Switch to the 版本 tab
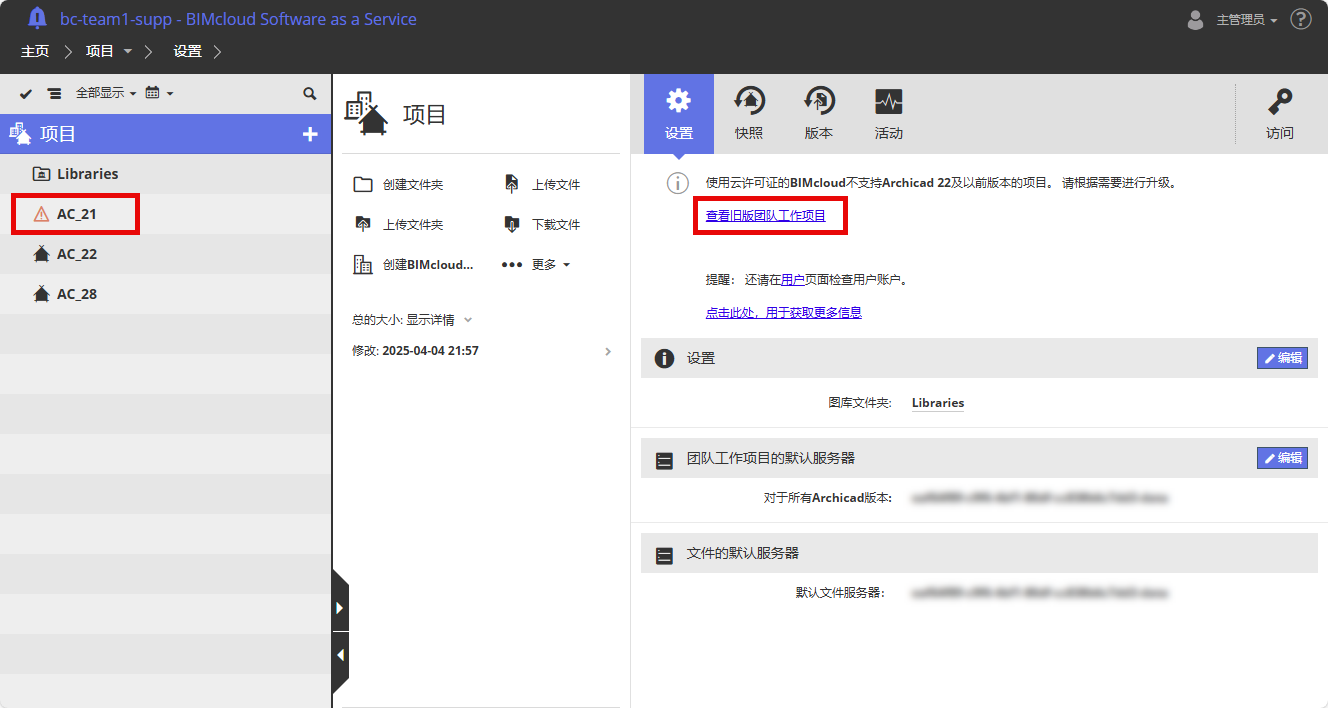This screenshot has height=708, width=1328. click(819, 114)
